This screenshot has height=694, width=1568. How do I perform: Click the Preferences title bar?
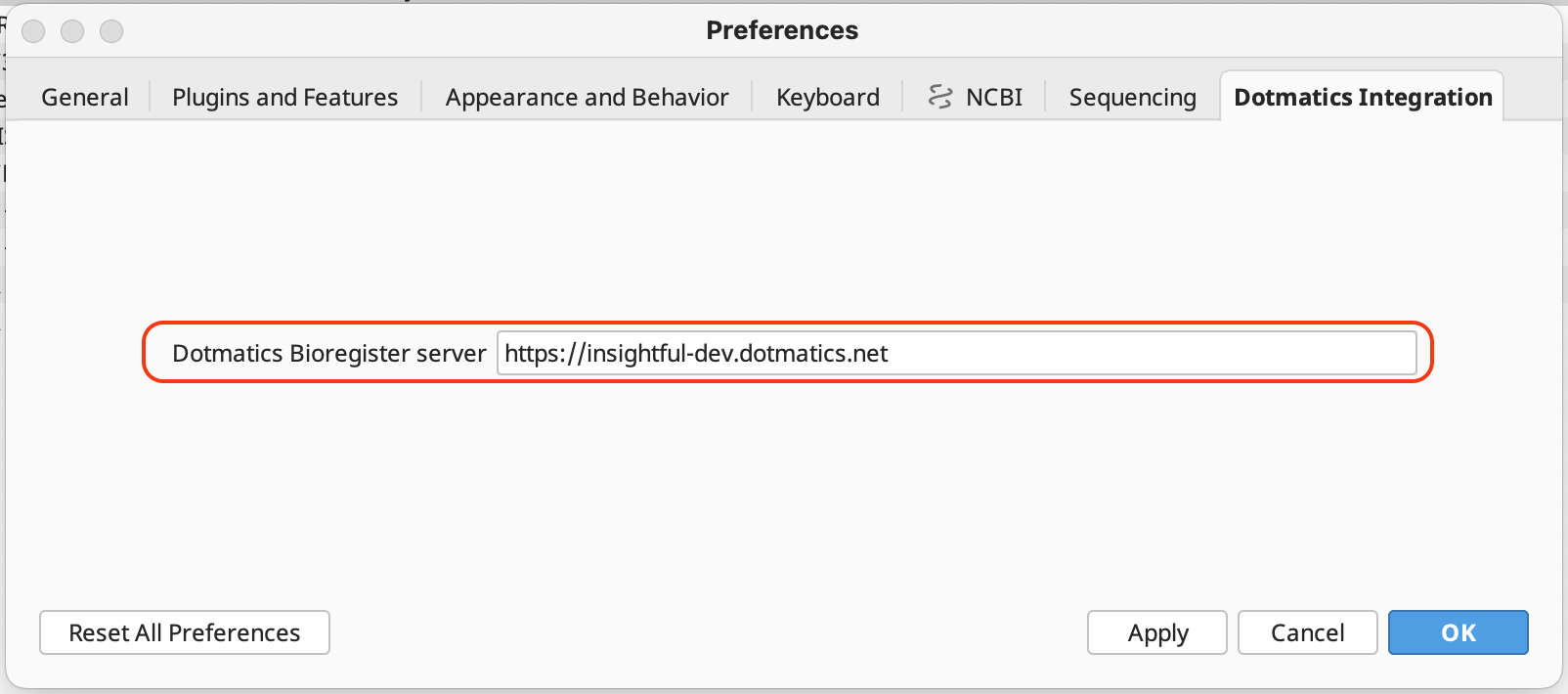(781, 30)
